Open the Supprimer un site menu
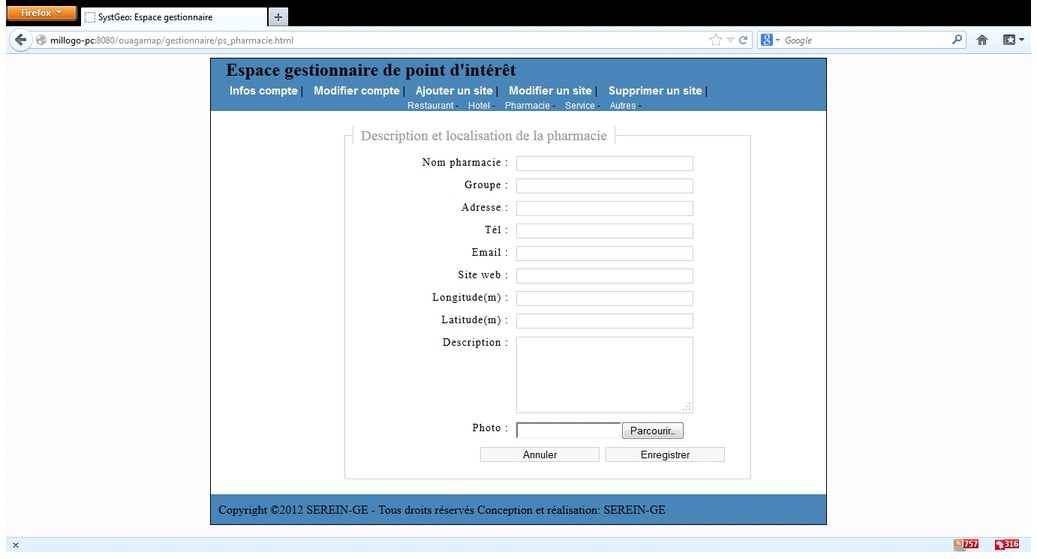Image resolution: width=1037 pixels, height=559 pixels. pyautogui.click(x=655, y=91)
